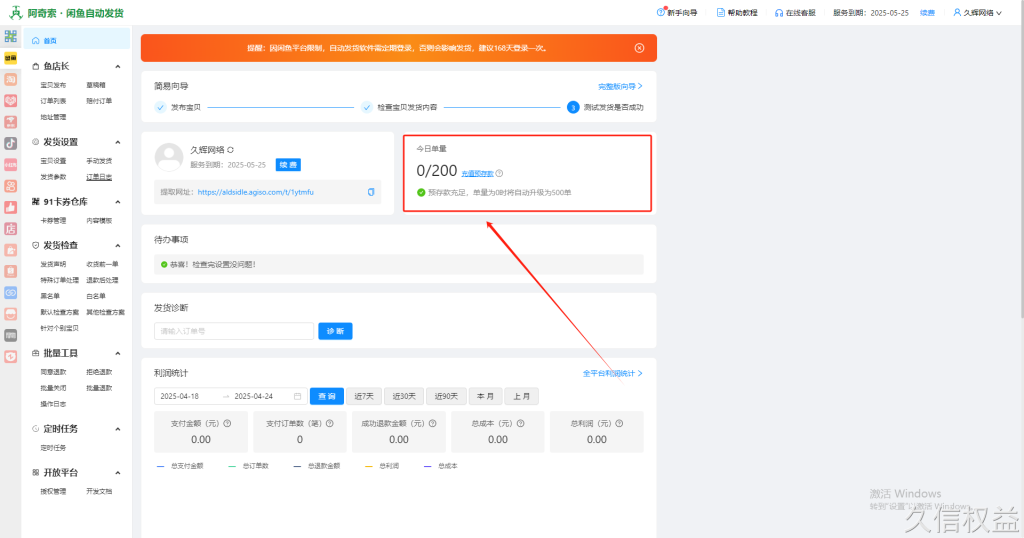Filter profit stats by 近7天
The height and width of the screenshot is (538, 1024).
coord(364,396)
